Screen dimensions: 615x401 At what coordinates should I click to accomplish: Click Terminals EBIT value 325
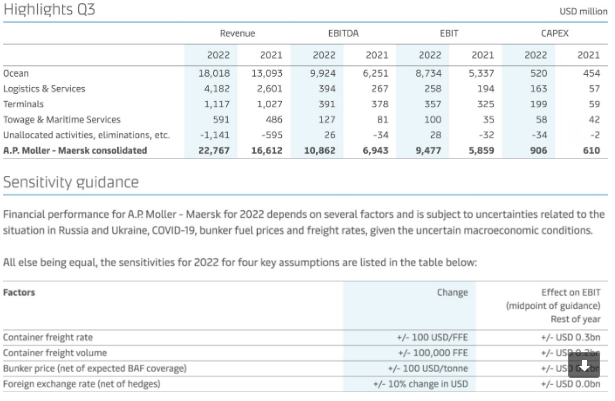click(x=486, y=104)
